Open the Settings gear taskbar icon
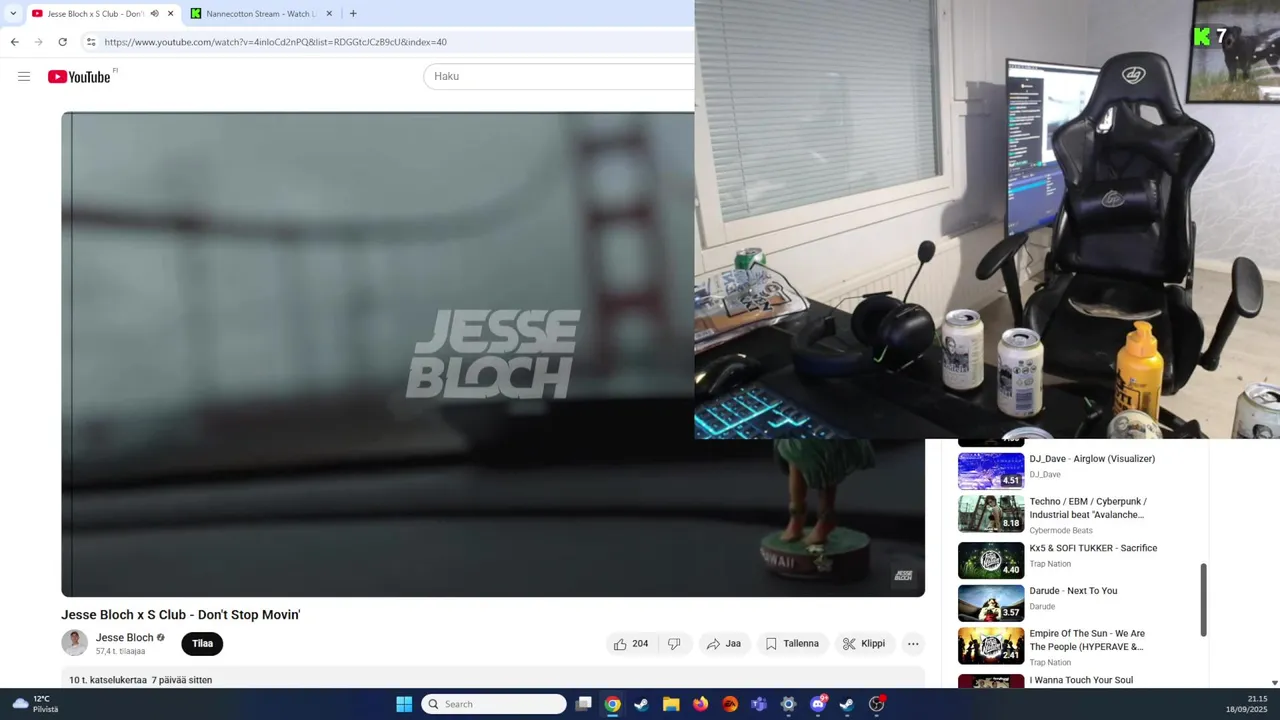Screen dimensions: 1280x720 [x=788, y=704]
